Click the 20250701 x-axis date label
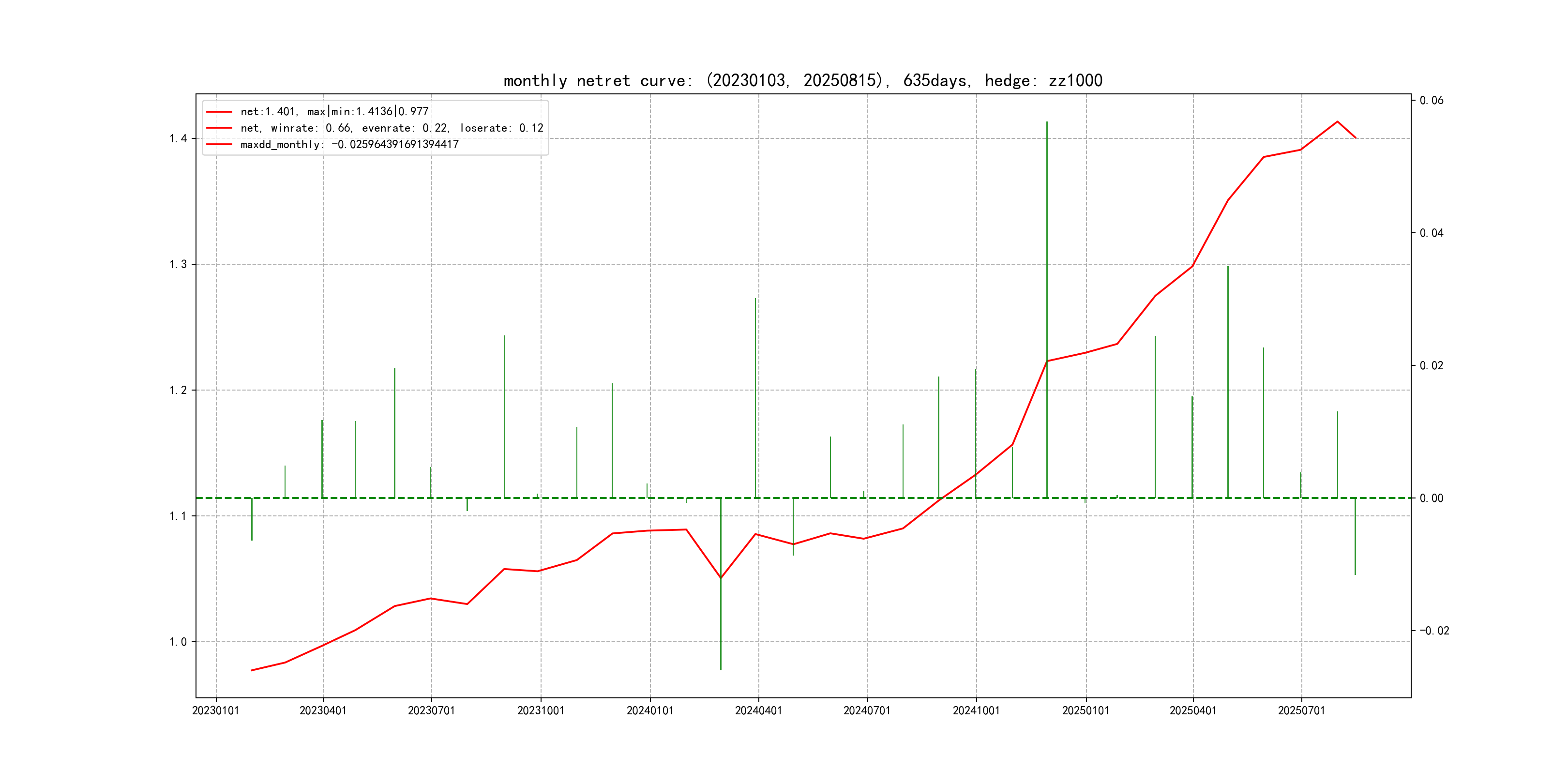 pyautogui.click(x=1301, y=710)
